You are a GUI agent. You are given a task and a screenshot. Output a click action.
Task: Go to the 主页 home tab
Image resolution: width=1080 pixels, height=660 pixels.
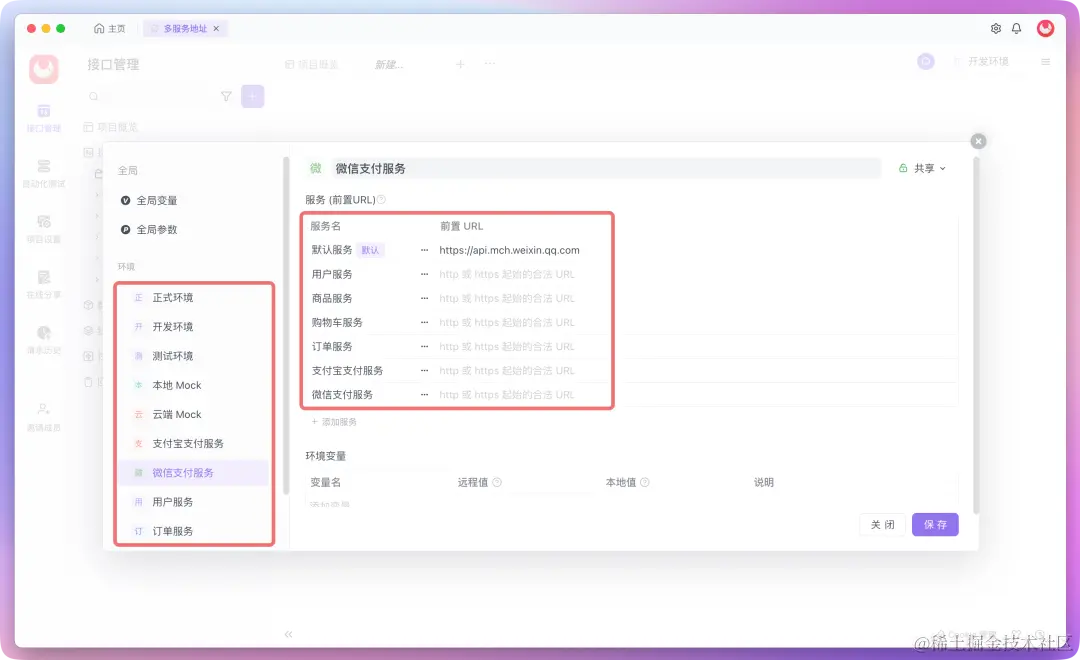[110, 28]
